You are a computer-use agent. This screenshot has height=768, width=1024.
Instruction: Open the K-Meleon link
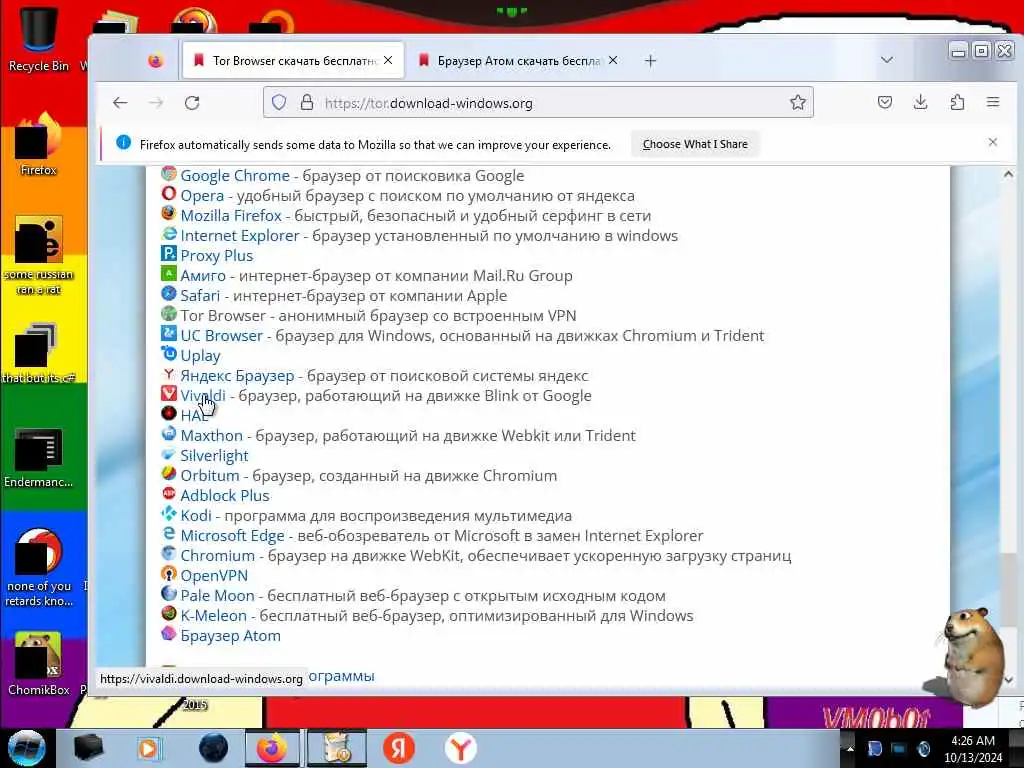[x=213, y=616]
